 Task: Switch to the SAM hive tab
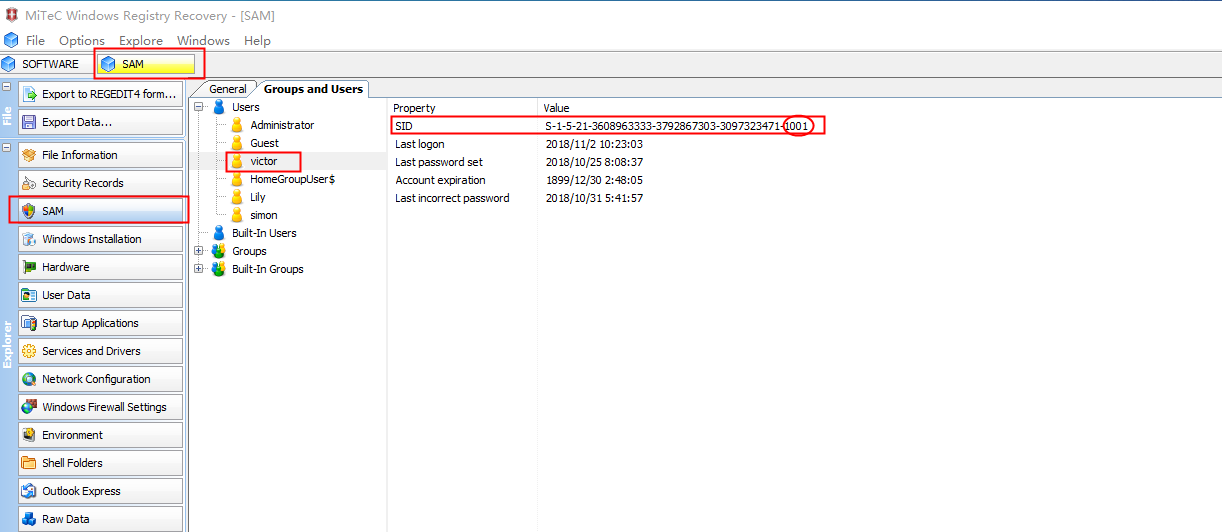pos(148,64)
